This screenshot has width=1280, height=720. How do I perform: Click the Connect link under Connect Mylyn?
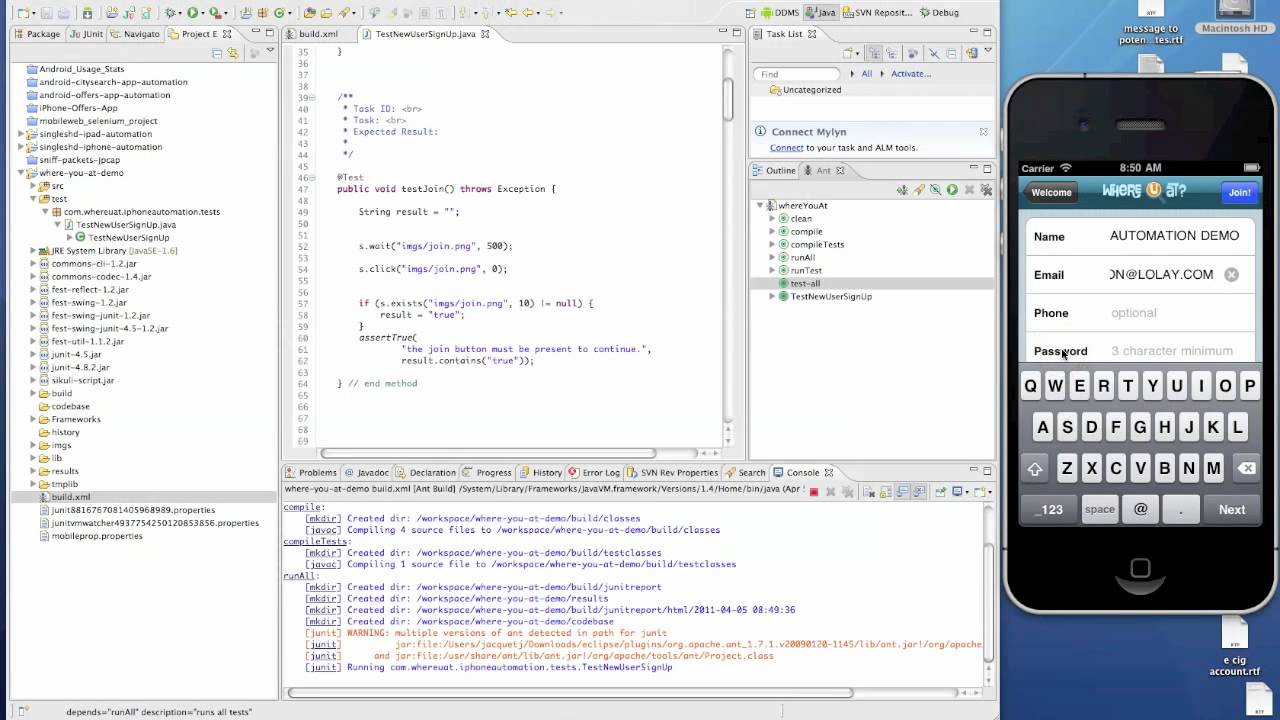coord(787,148)
